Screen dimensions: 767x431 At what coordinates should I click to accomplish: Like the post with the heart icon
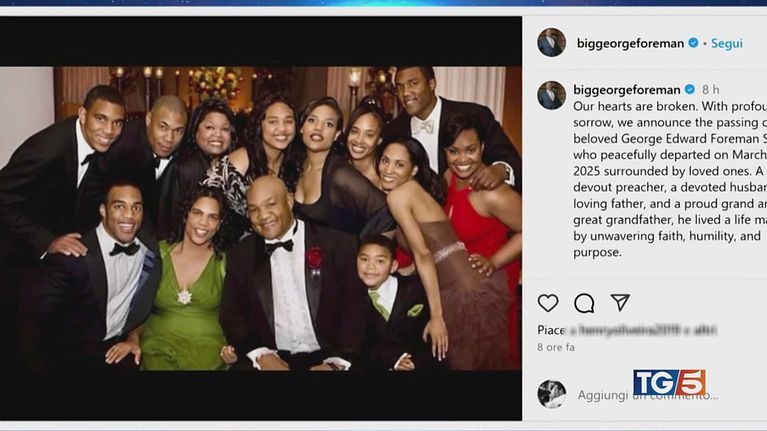pyautogui.click(x=548, y=302)
